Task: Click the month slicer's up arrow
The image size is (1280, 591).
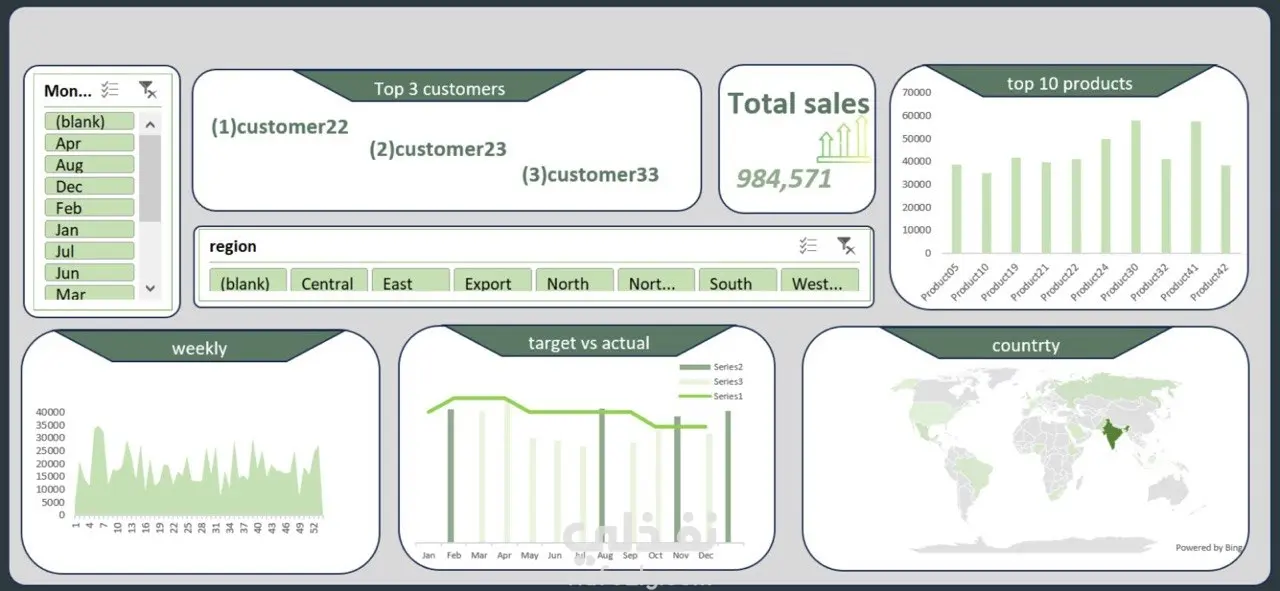Action: tap(150, 125)
